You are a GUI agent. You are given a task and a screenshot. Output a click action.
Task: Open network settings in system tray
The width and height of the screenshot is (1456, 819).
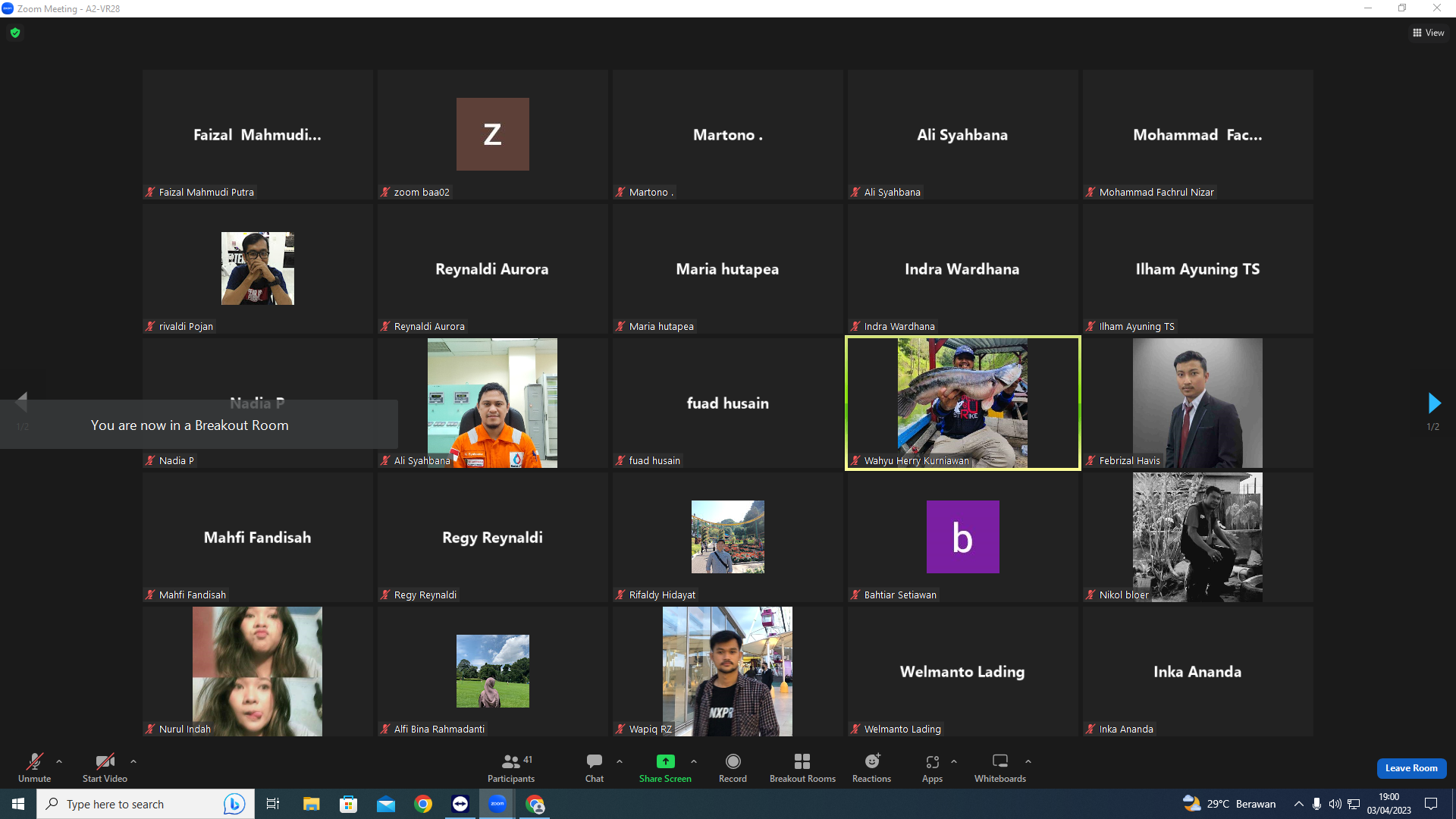pos(1354,804)
